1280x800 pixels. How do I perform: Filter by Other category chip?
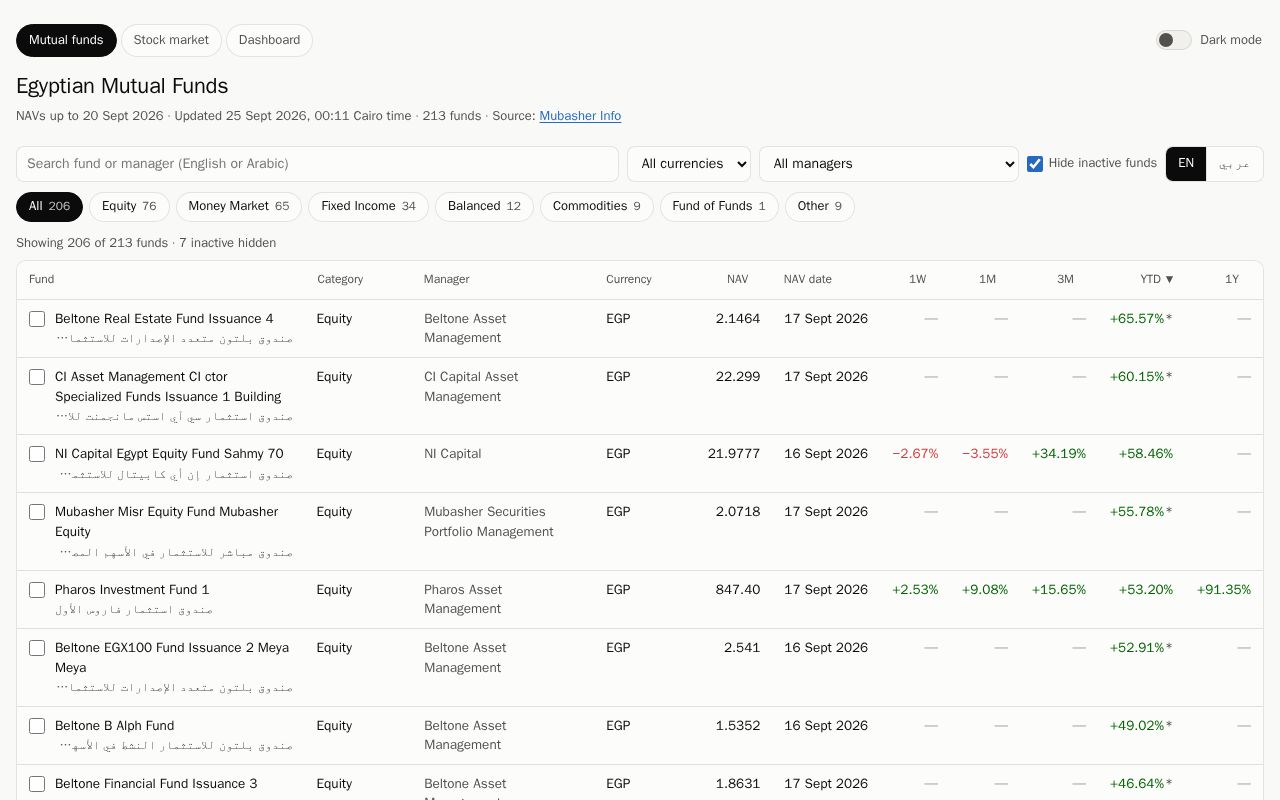[820, 206]
